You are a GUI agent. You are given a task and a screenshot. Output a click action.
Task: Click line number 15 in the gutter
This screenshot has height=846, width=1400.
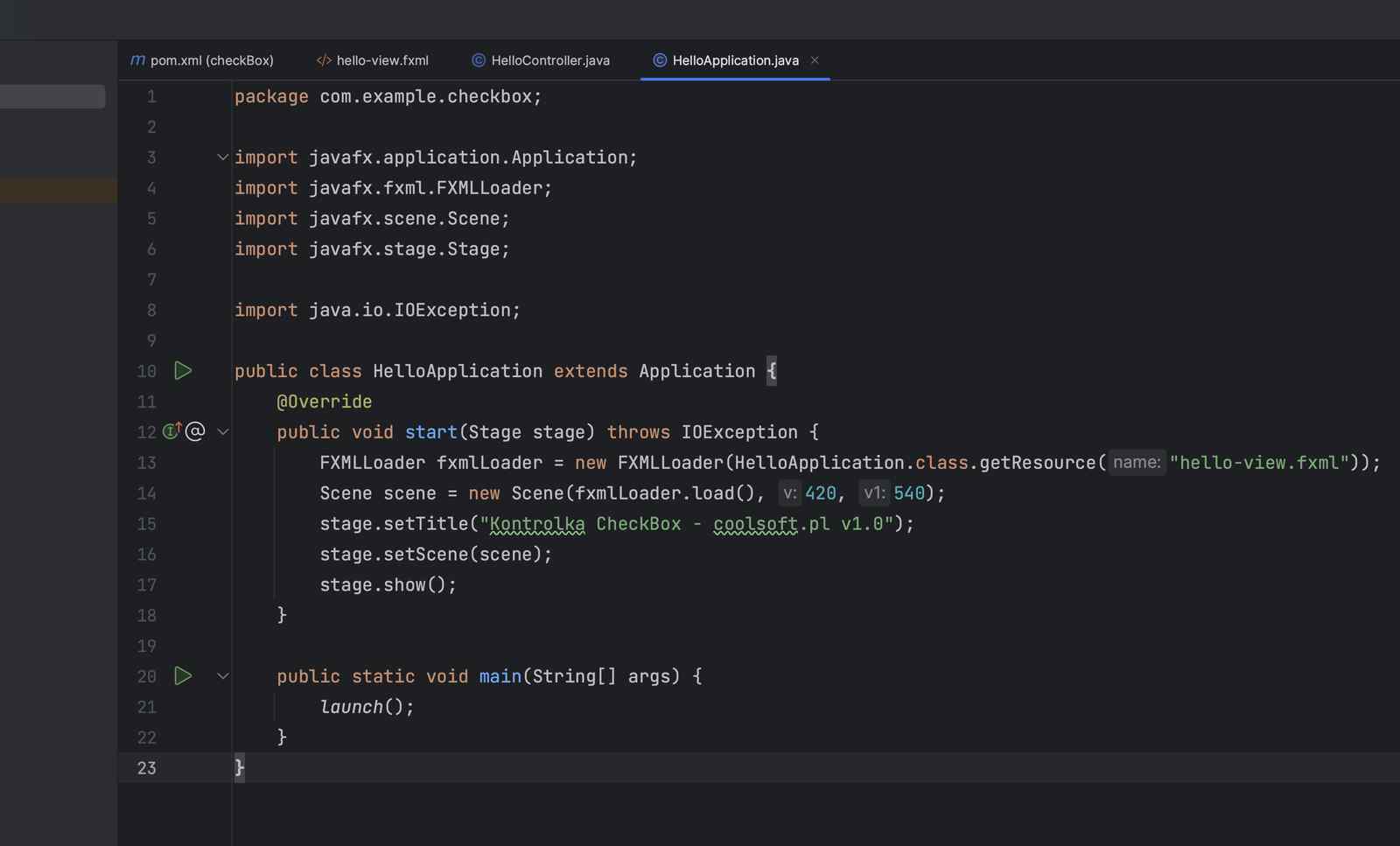[146, 524]
